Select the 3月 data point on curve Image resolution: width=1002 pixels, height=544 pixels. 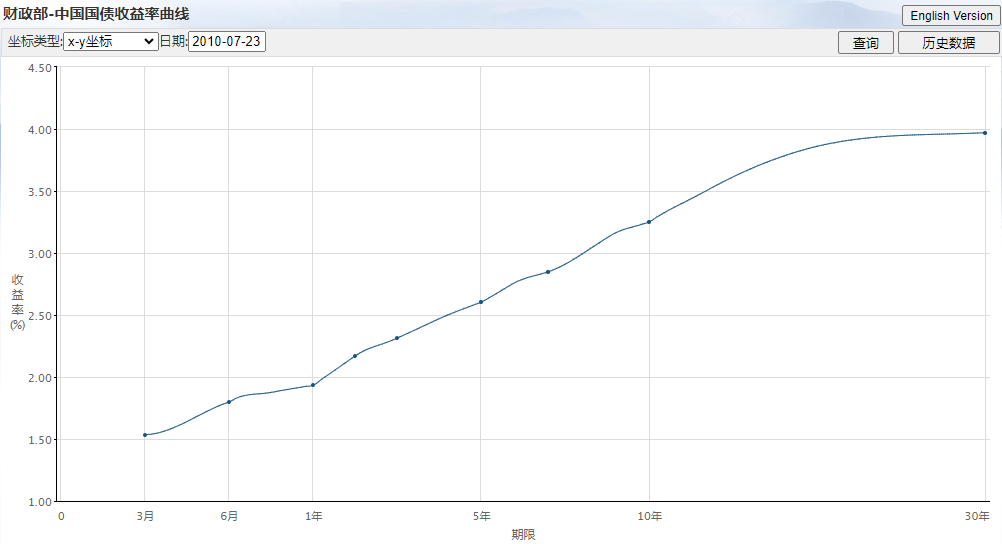coord(145,435)
